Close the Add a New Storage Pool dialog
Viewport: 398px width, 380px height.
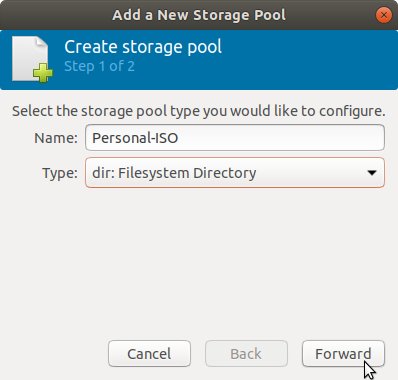pos(384,15)
